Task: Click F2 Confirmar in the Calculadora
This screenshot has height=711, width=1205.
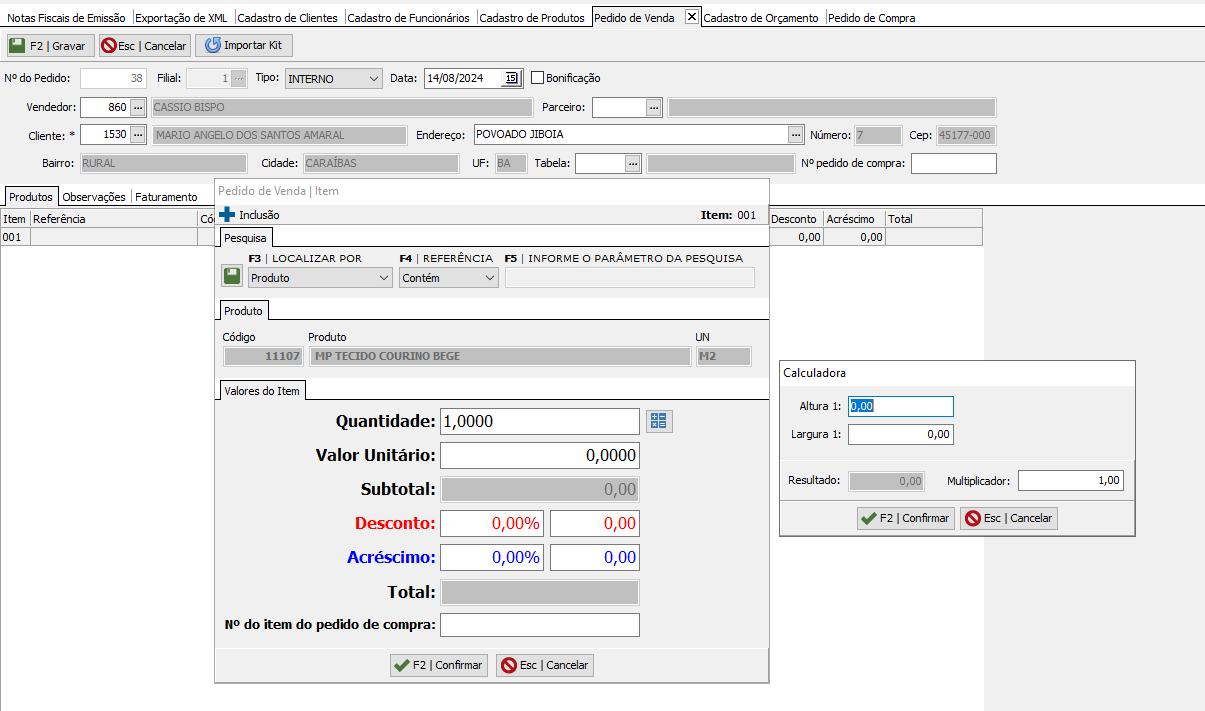Action: 906,518
